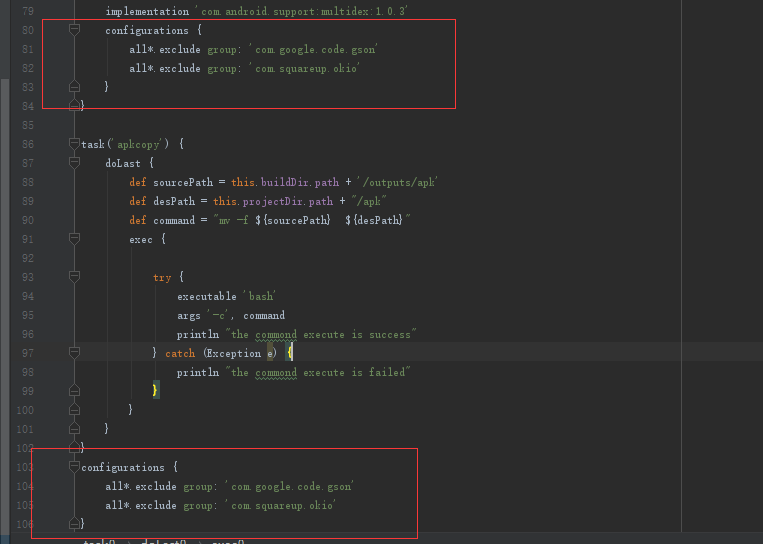
Task: Click the 'doLast' text on line 87
Action: (123, 163)
